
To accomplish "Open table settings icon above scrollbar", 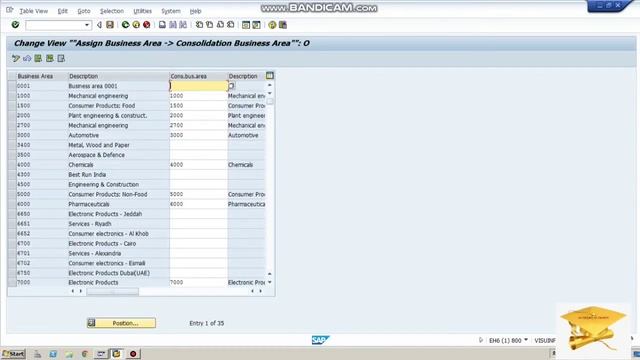I will click(x=270, y=76).
